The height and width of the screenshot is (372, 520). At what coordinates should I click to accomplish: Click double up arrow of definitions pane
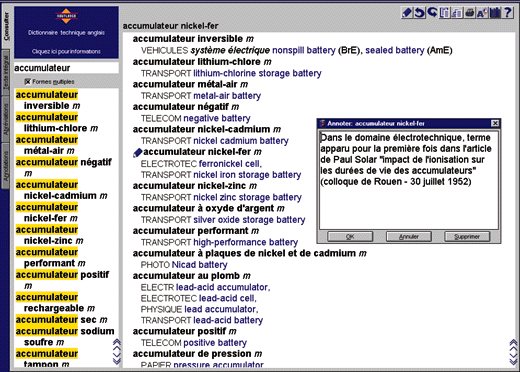click(x=514, y=342)
